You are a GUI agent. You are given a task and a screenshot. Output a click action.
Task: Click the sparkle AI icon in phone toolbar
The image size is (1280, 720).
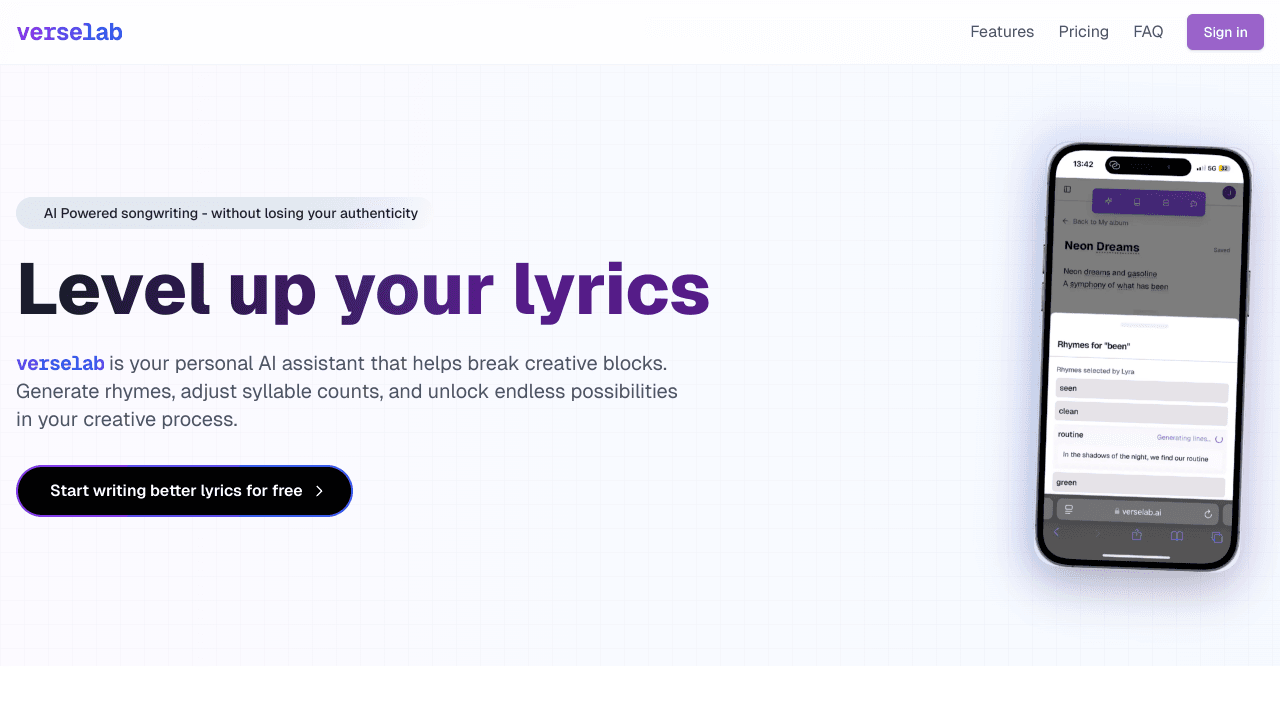(x=1109, y=201)
